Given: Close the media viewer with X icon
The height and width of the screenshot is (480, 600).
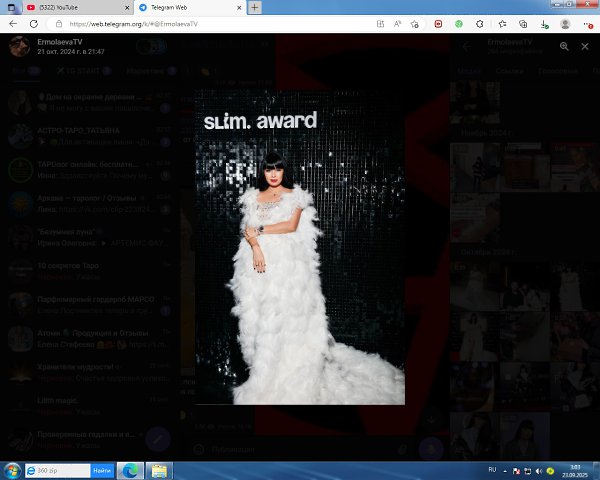Looking at the screenshot, I should pyautogui.click(x=585, y=46).
